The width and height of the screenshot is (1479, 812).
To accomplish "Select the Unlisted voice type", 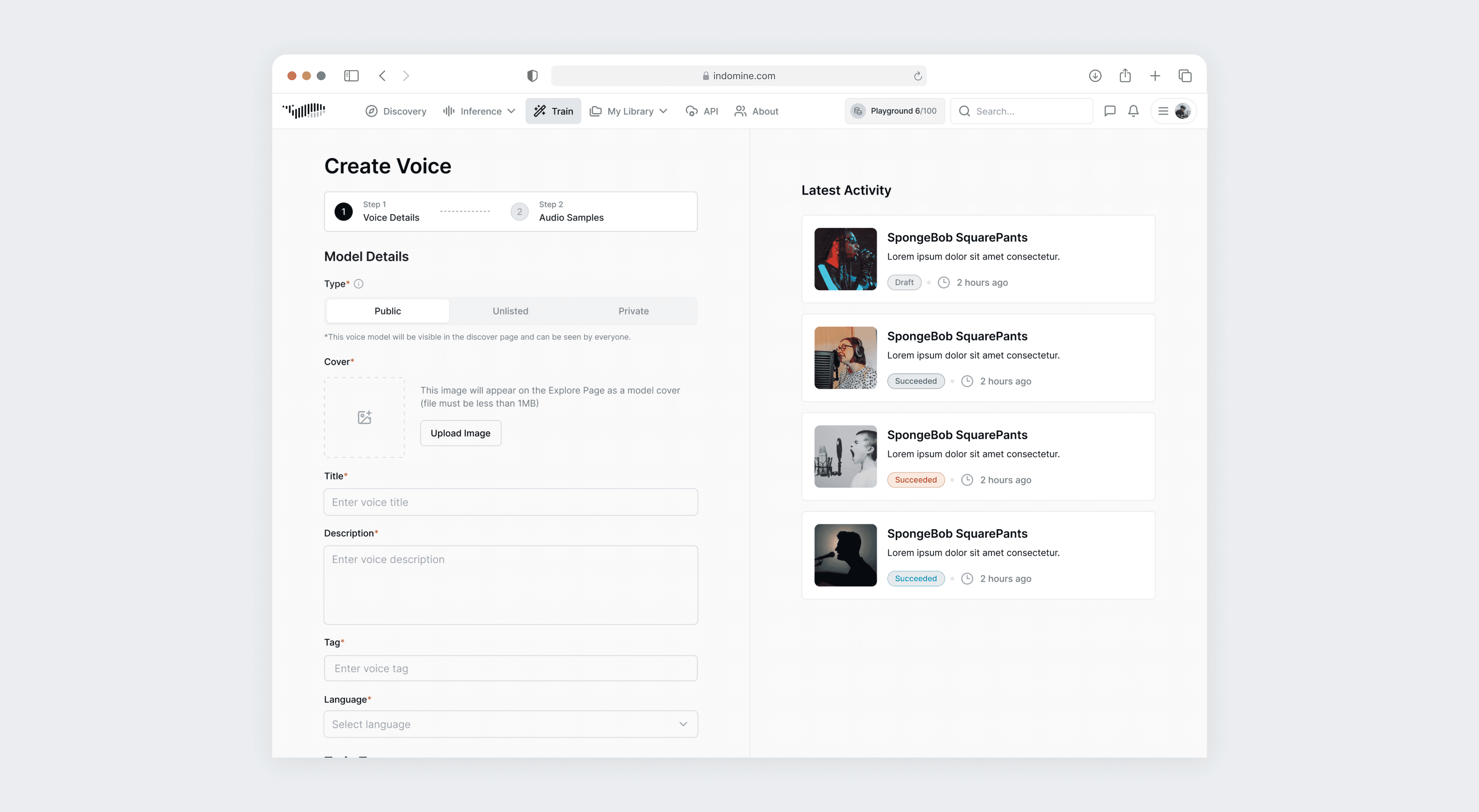I will 510,311.
